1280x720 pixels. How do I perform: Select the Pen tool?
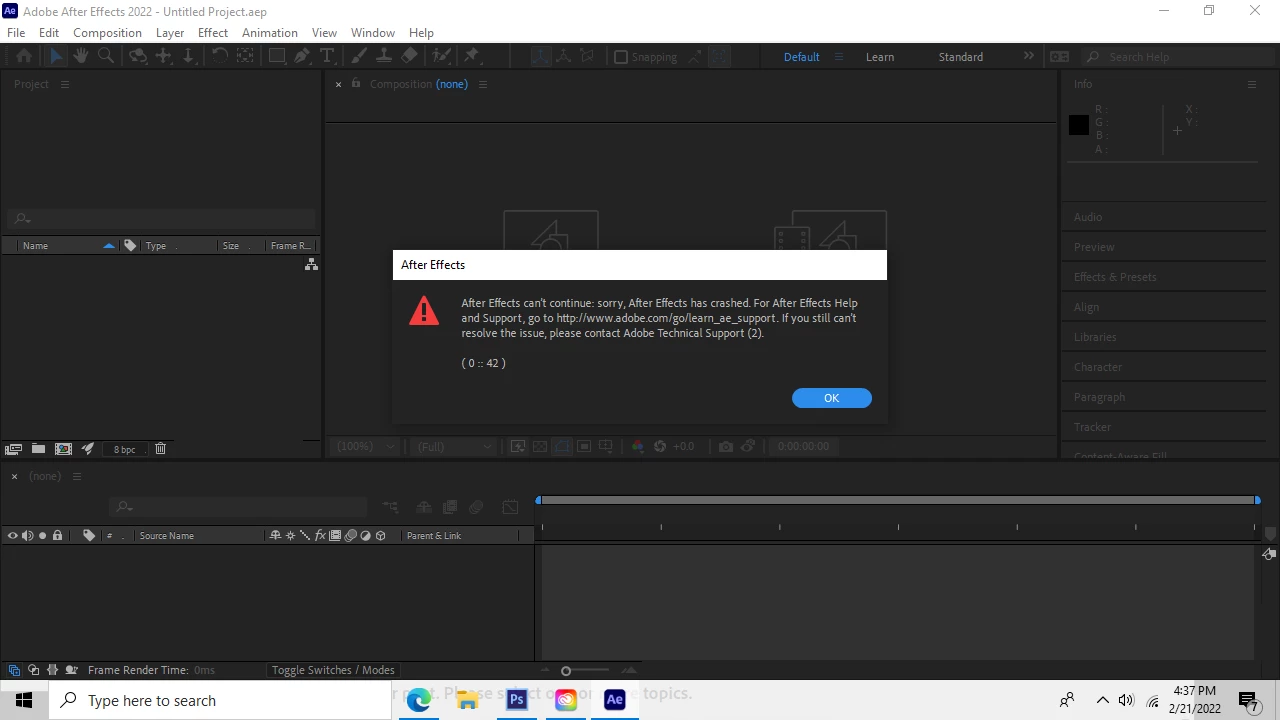click(x=302, y=57)
